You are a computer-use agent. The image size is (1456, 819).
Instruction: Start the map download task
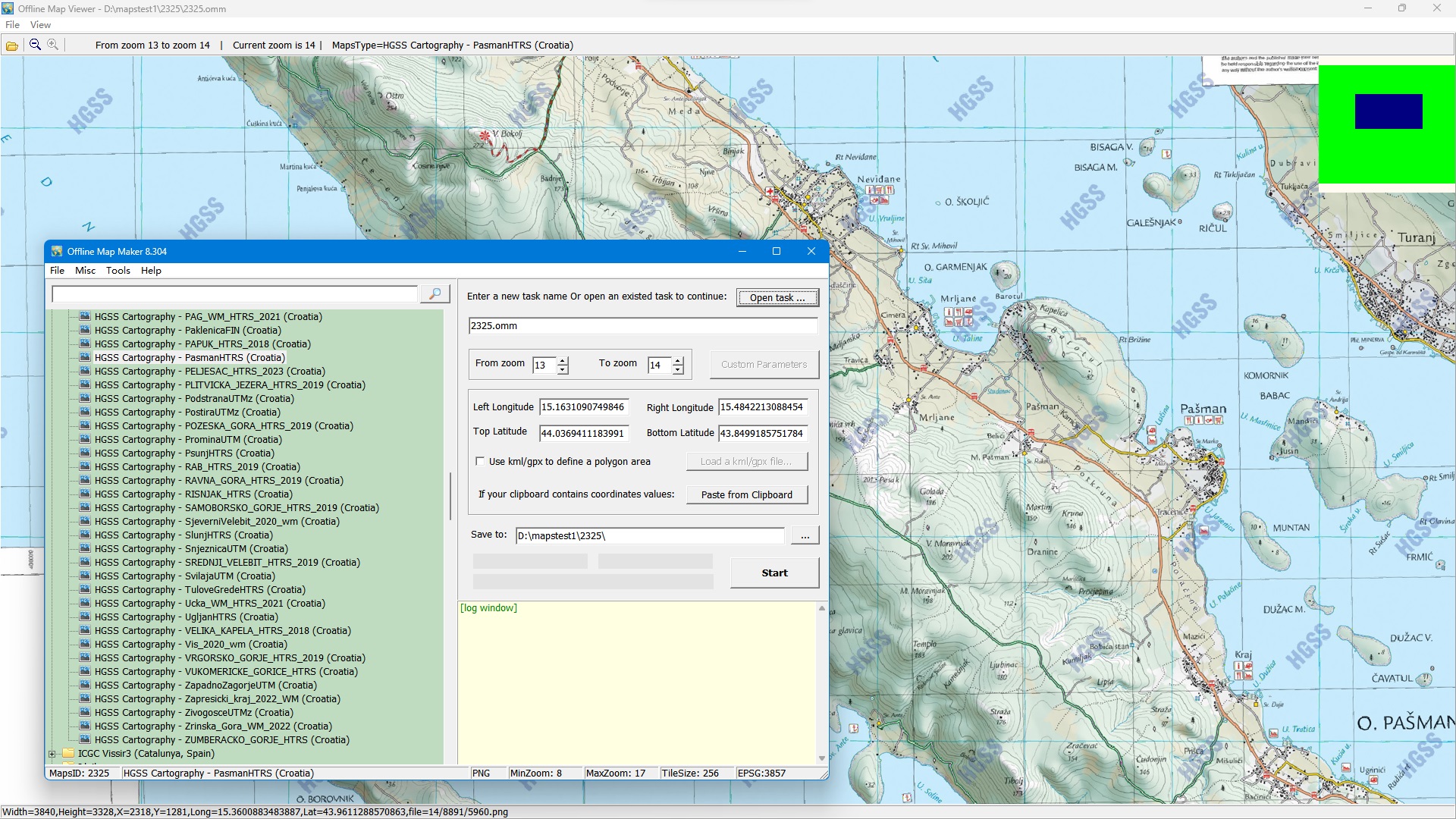tap(774, 573)
